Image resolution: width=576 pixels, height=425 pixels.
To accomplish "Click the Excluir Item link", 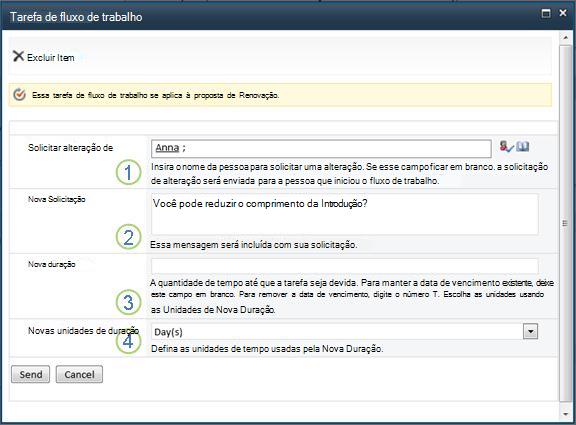I will [51, 58].
